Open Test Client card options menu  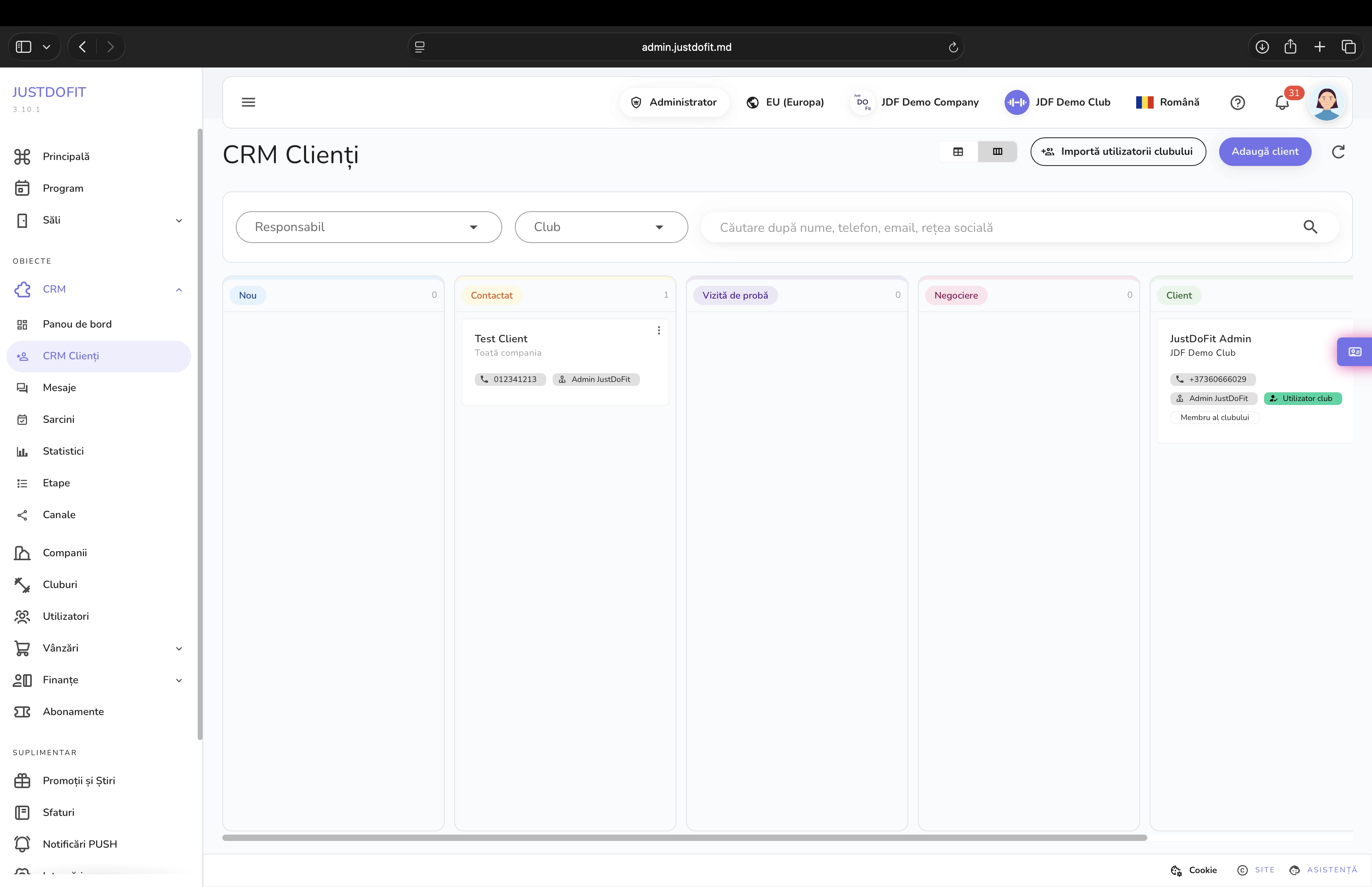(659, 330)
